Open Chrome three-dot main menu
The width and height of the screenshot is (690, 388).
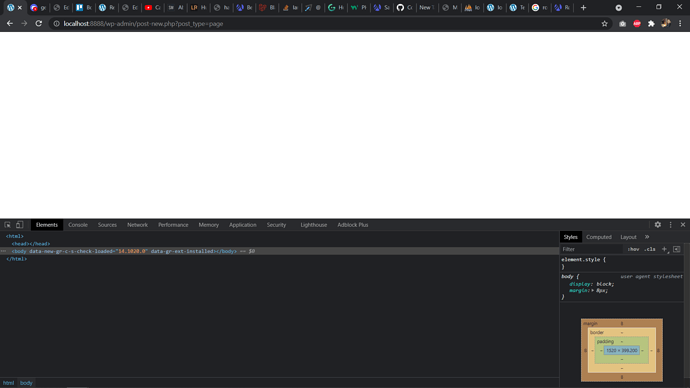coord(680,24)
